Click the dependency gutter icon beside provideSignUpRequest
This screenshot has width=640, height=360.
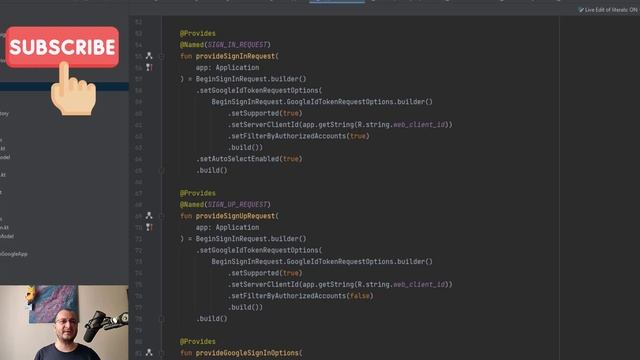click(149, 216)
